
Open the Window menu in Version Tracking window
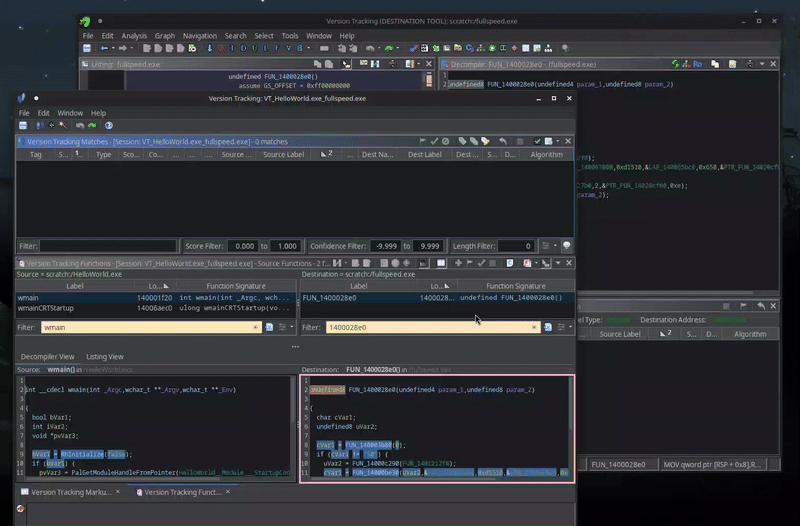click(x=70, y=113)
